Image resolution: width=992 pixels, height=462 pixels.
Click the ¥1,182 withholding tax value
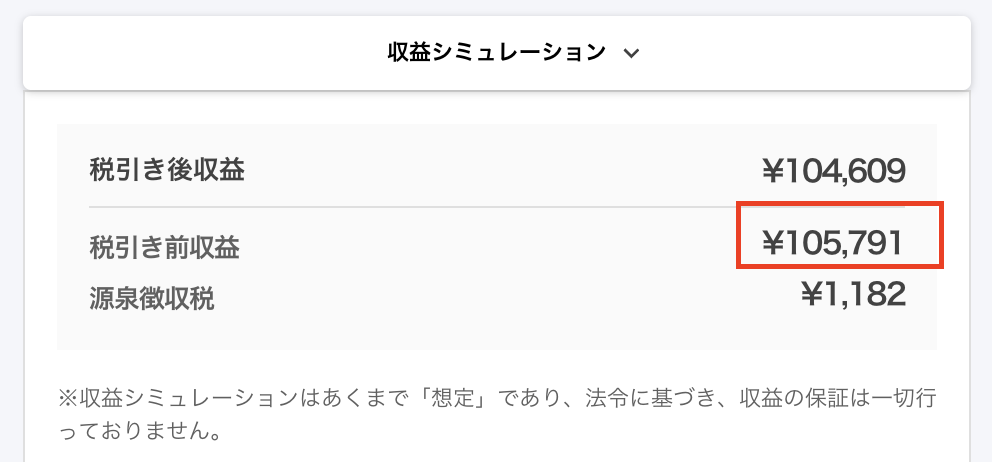[853, 294]
